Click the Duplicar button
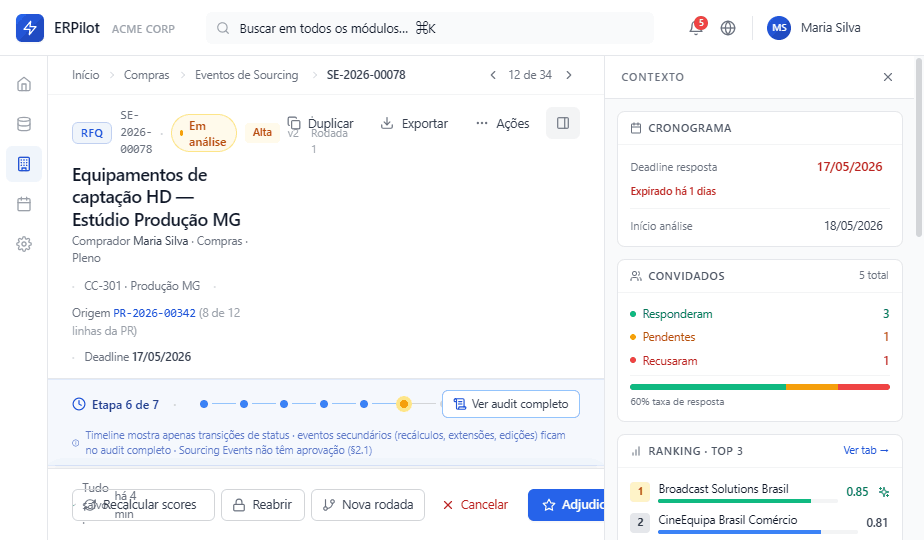This screenshot has width=924, height=540. tap(321, 123)
